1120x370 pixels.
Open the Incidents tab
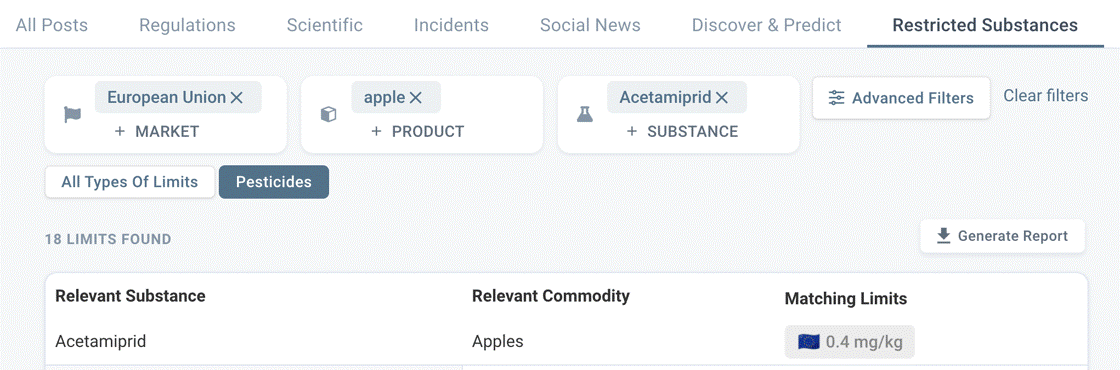coord(451,25)
